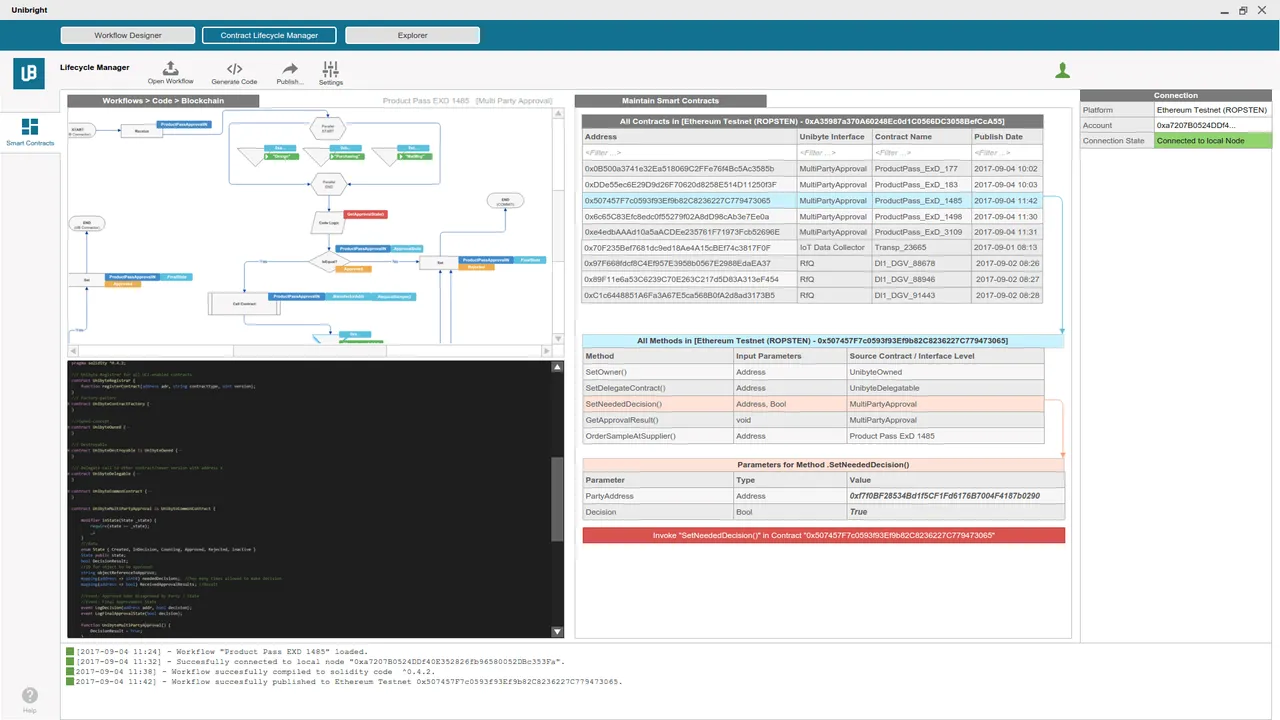The height and width of the screenshot is (720, 1280).
Task: Click the Maintain Smart Contracts header
Action: 670,100
